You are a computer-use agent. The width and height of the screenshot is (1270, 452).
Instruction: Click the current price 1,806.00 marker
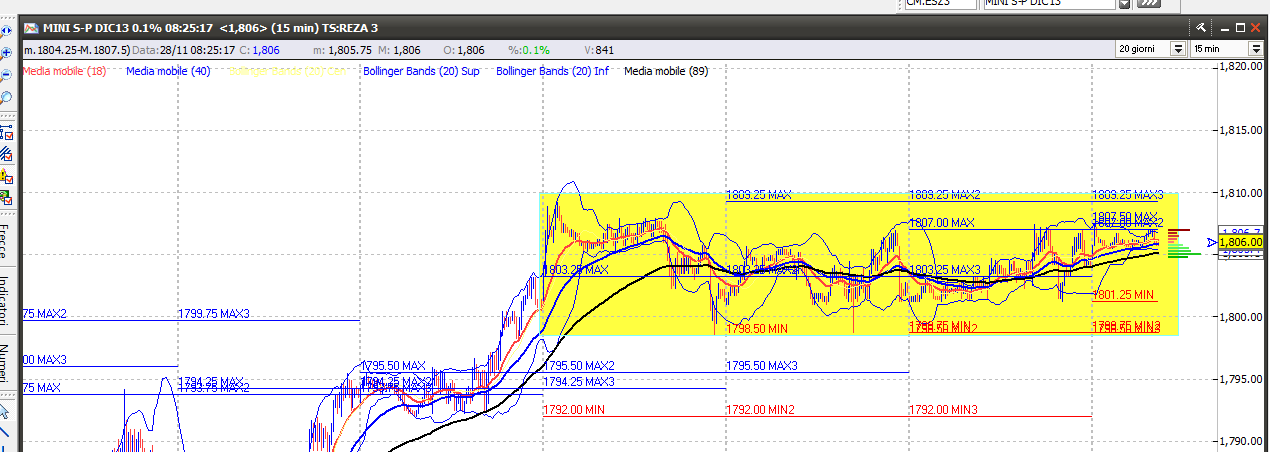tap(1242, 242)
